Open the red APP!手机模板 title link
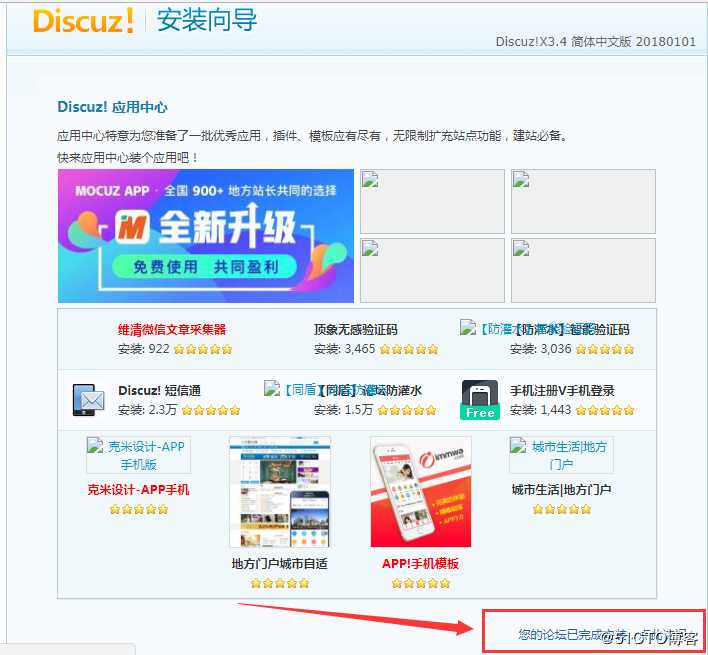The width and height of the screenshot is (708, 655). pyautogui.click(x=420, y=564)
